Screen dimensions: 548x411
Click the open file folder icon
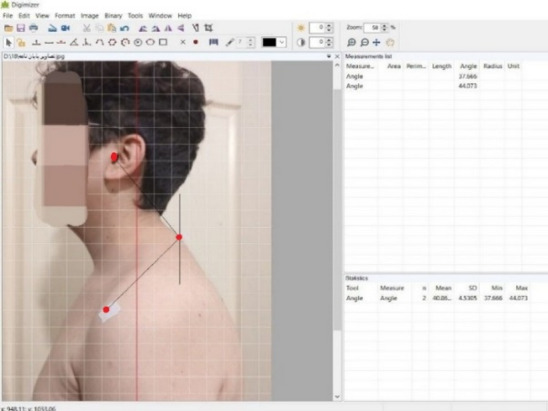8,28
